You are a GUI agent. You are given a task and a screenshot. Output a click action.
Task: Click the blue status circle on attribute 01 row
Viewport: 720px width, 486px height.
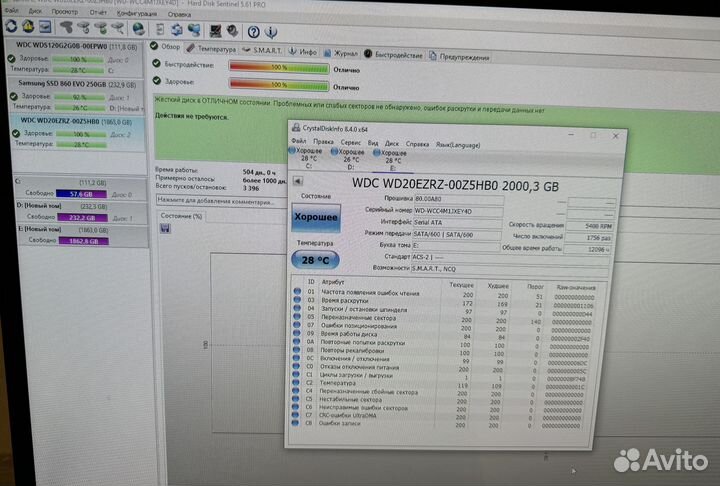click(x=297, y=291)
